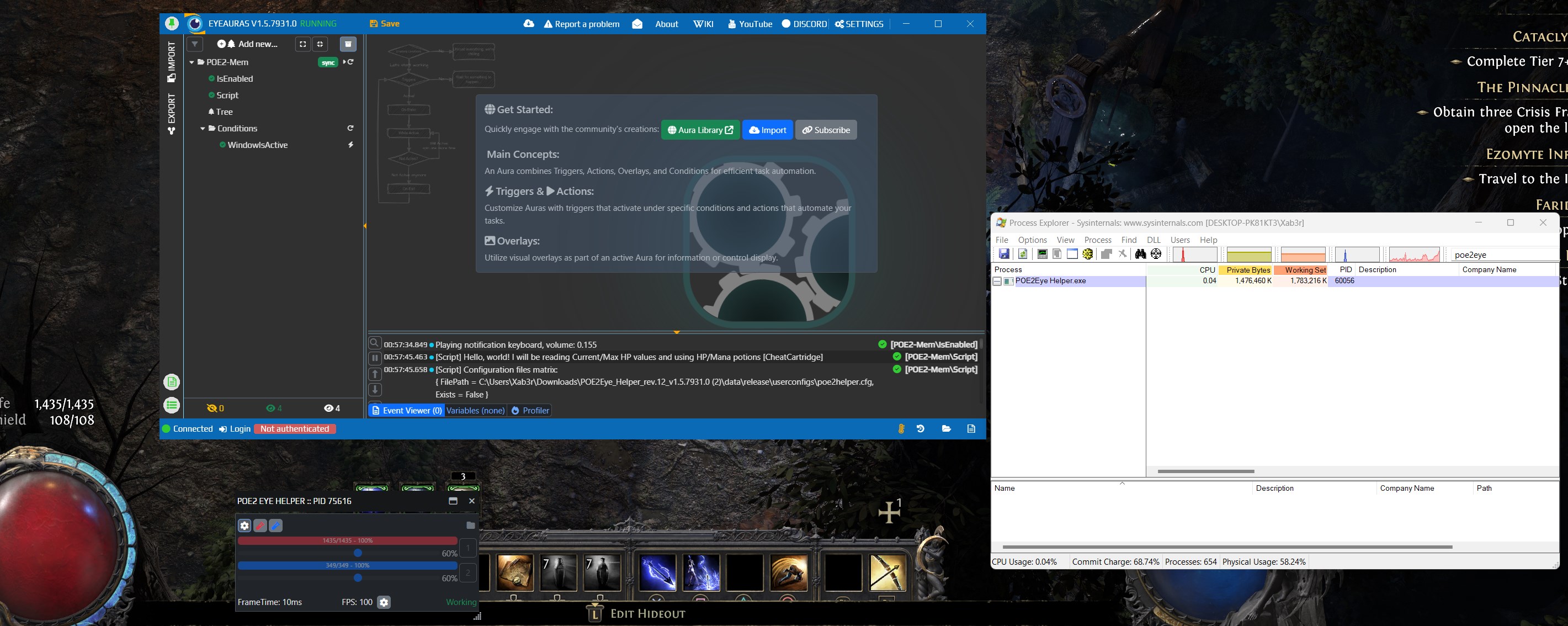Image resolution: width=1568 pixels, height=626 pixels.
Task: Click the open folder icon in EyeAuras status bar
Action: [946, 429]
